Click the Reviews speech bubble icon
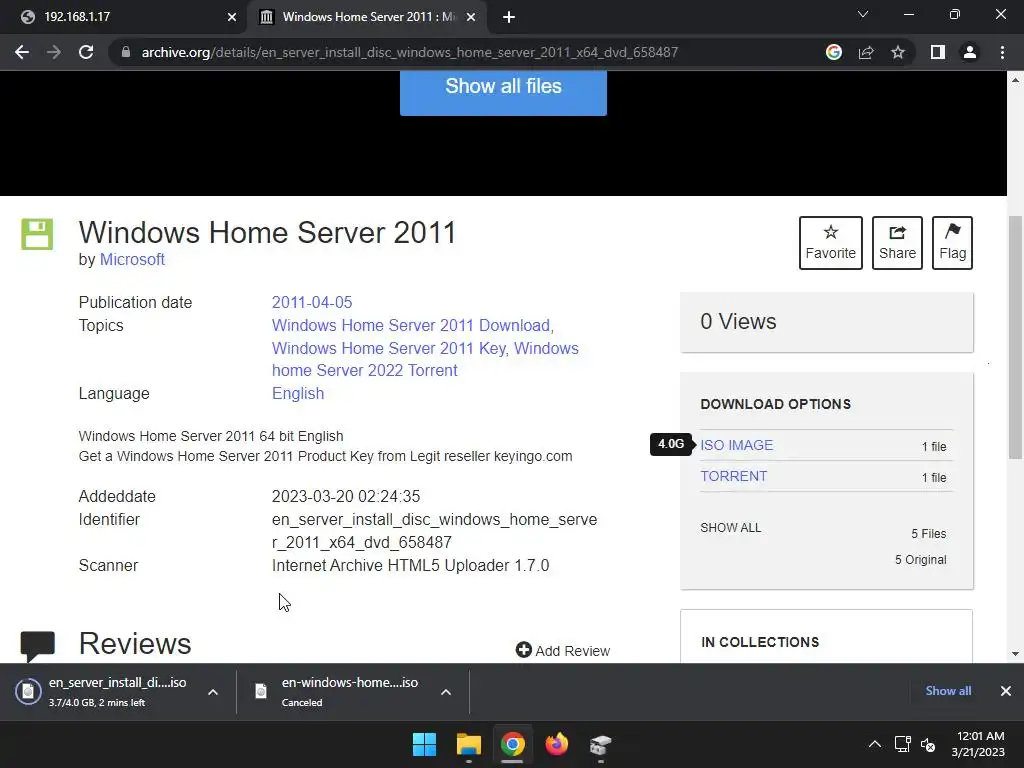1024x768 pixels. tap(37, 646)
